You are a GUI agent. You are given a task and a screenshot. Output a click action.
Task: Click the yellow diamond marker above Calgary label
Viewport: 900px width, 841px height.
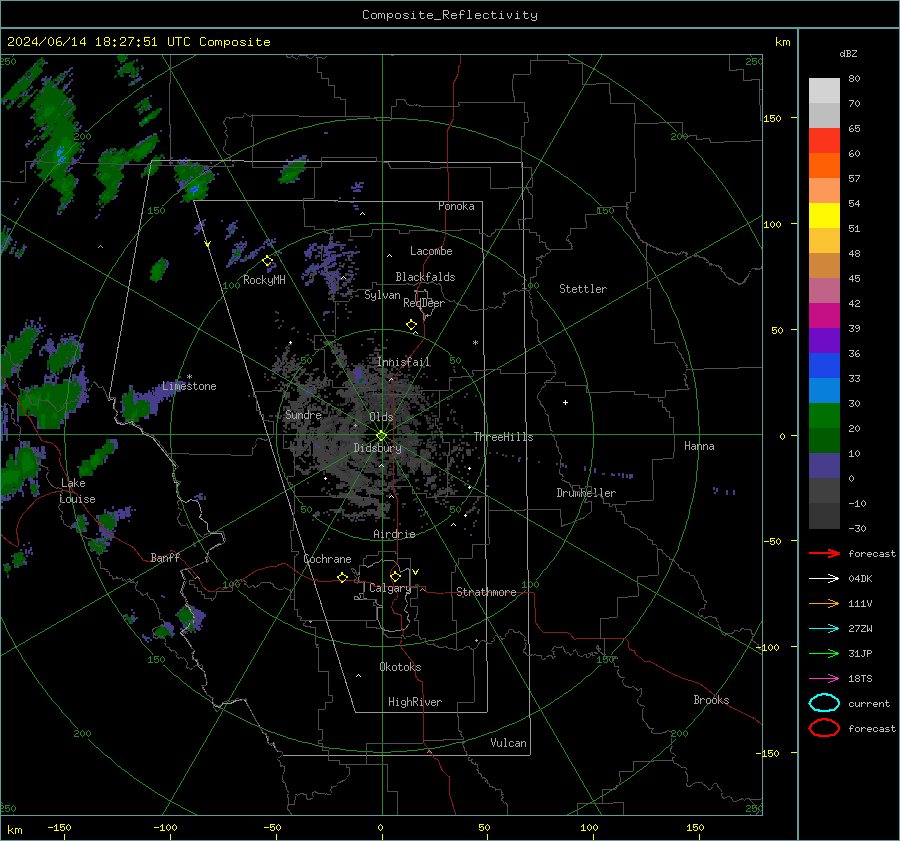click(x=395, y=576)
